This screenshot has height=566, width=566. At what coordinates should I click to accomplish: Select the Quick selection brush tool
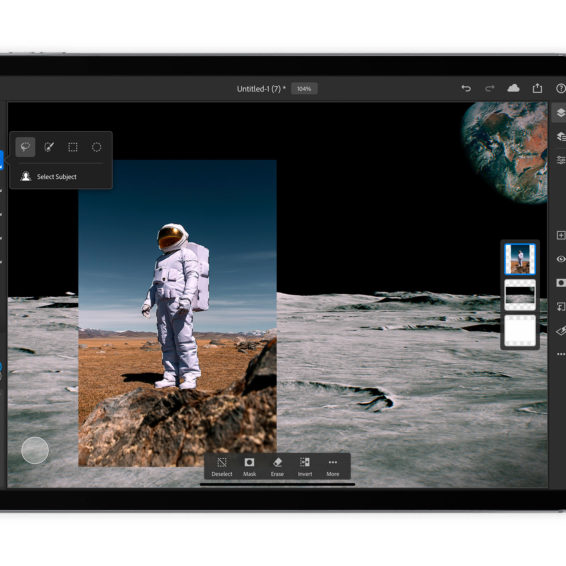[x=49, y=147]
